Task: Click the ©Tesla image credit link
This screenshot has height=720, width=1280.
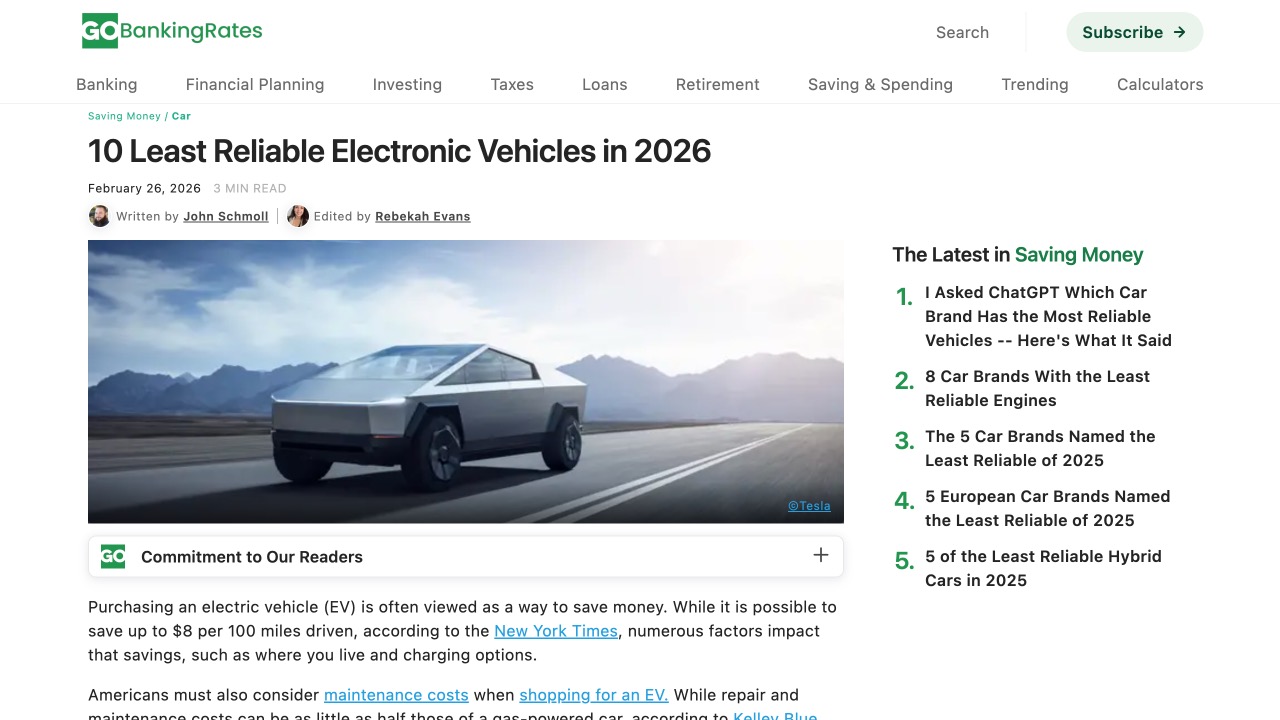Action: (809, 506)
